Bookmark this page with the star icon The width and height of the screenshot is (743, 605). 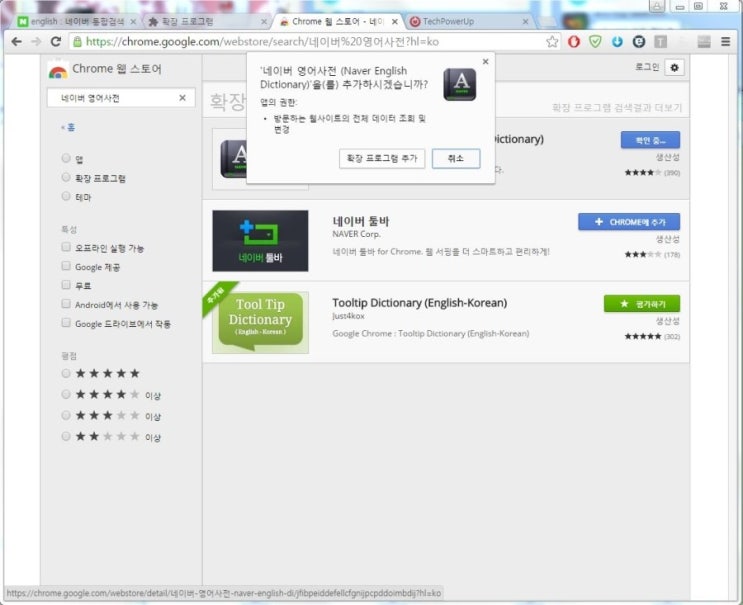(552, 42)
